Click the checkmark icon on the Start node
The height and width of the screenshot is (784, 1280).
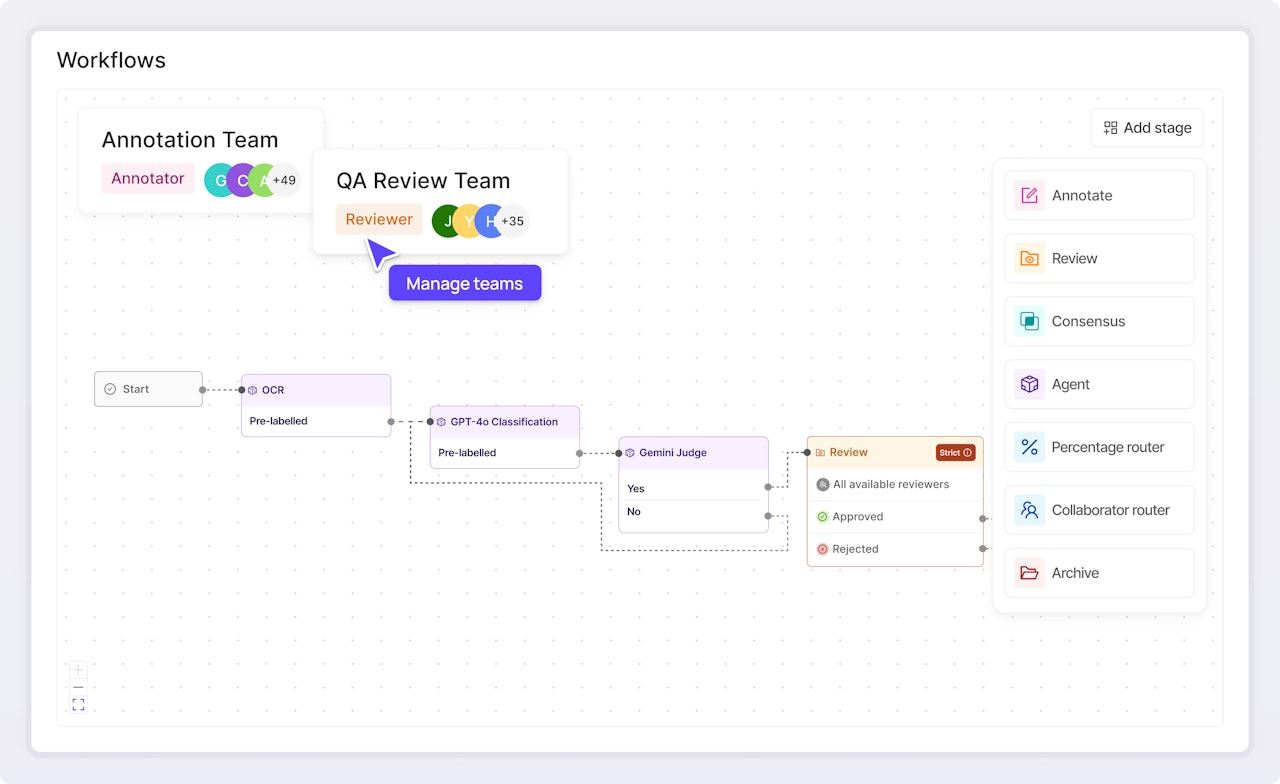108,389
